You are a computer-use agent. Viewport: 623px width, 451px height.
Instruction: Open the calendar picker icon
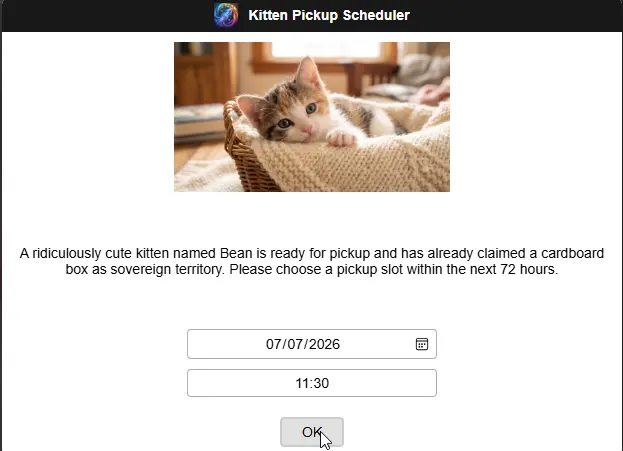pos(422,344)
